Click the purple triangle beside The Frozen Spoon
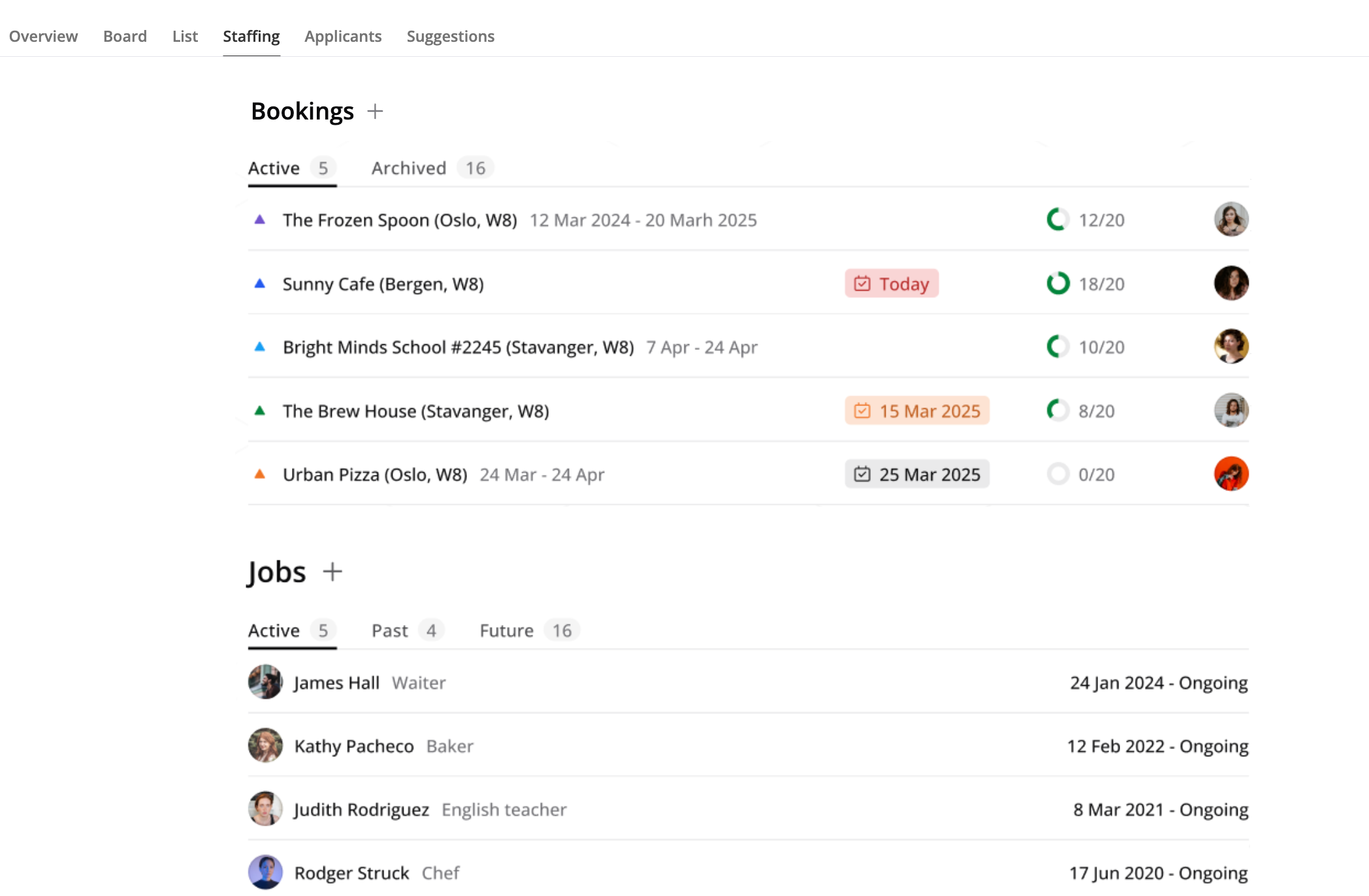Viewport: 1369px width, 896px height. [x=260, y=219]
